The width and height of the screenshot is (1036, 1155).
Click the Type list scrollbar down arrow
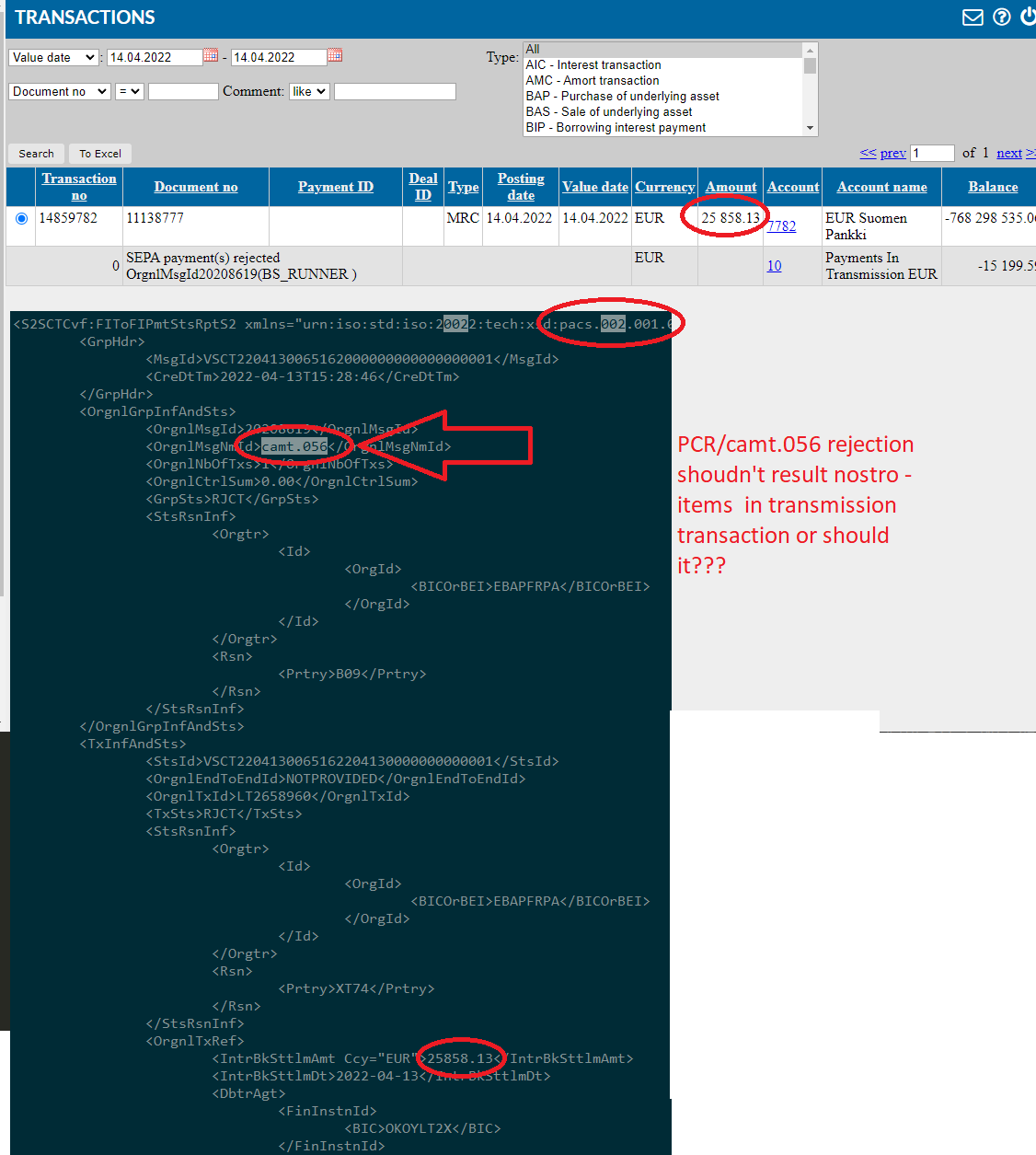coord(811,128)
